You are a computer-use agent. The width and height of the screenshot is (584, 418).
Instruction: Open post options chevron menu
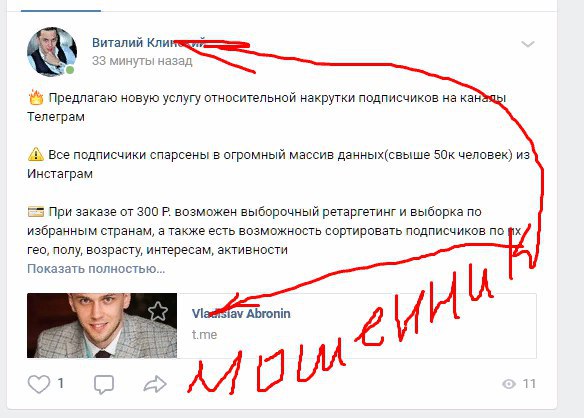(528, 44)
